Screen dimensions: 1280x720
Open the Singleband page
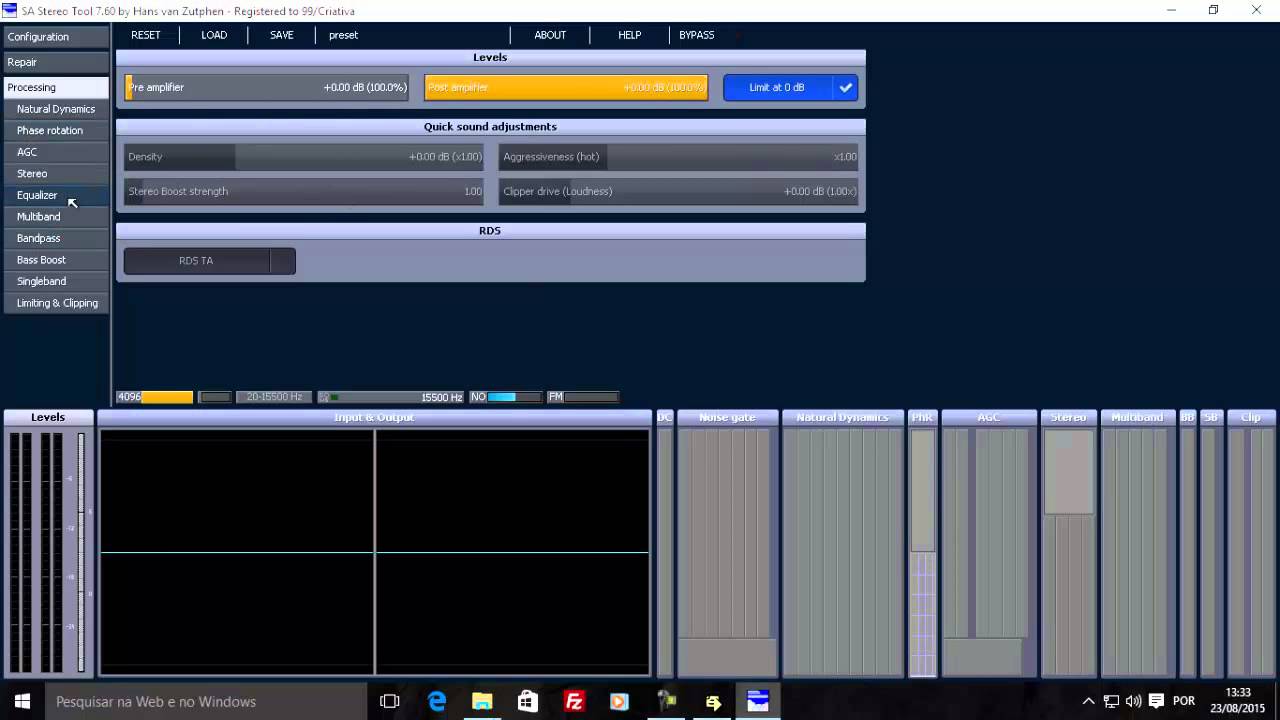click(x=56, y=281)
